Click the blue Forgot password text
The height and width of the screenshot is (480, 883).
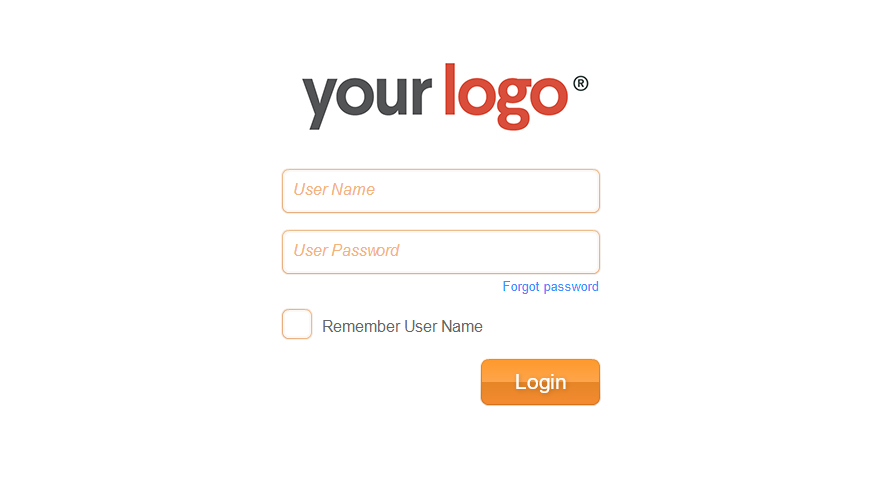pos(550,287)
